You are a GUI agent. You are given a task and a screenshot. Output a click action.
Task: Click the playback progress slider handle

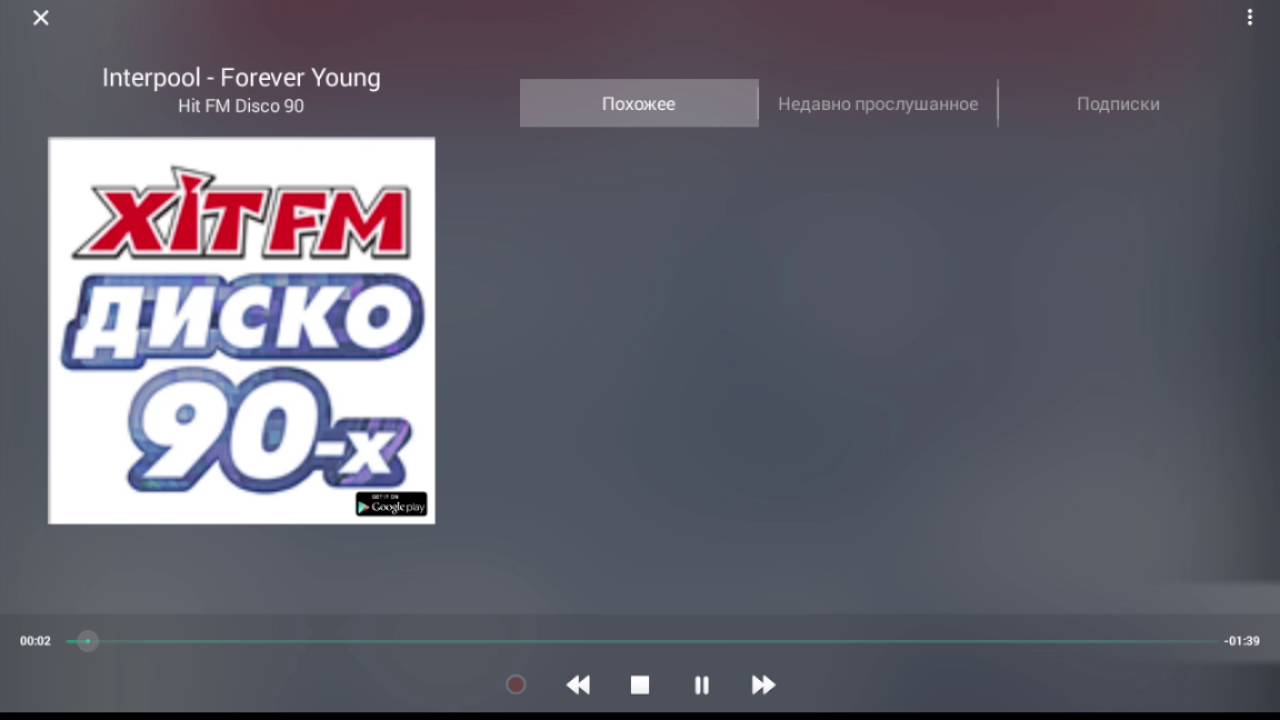[x=88, y=641]
